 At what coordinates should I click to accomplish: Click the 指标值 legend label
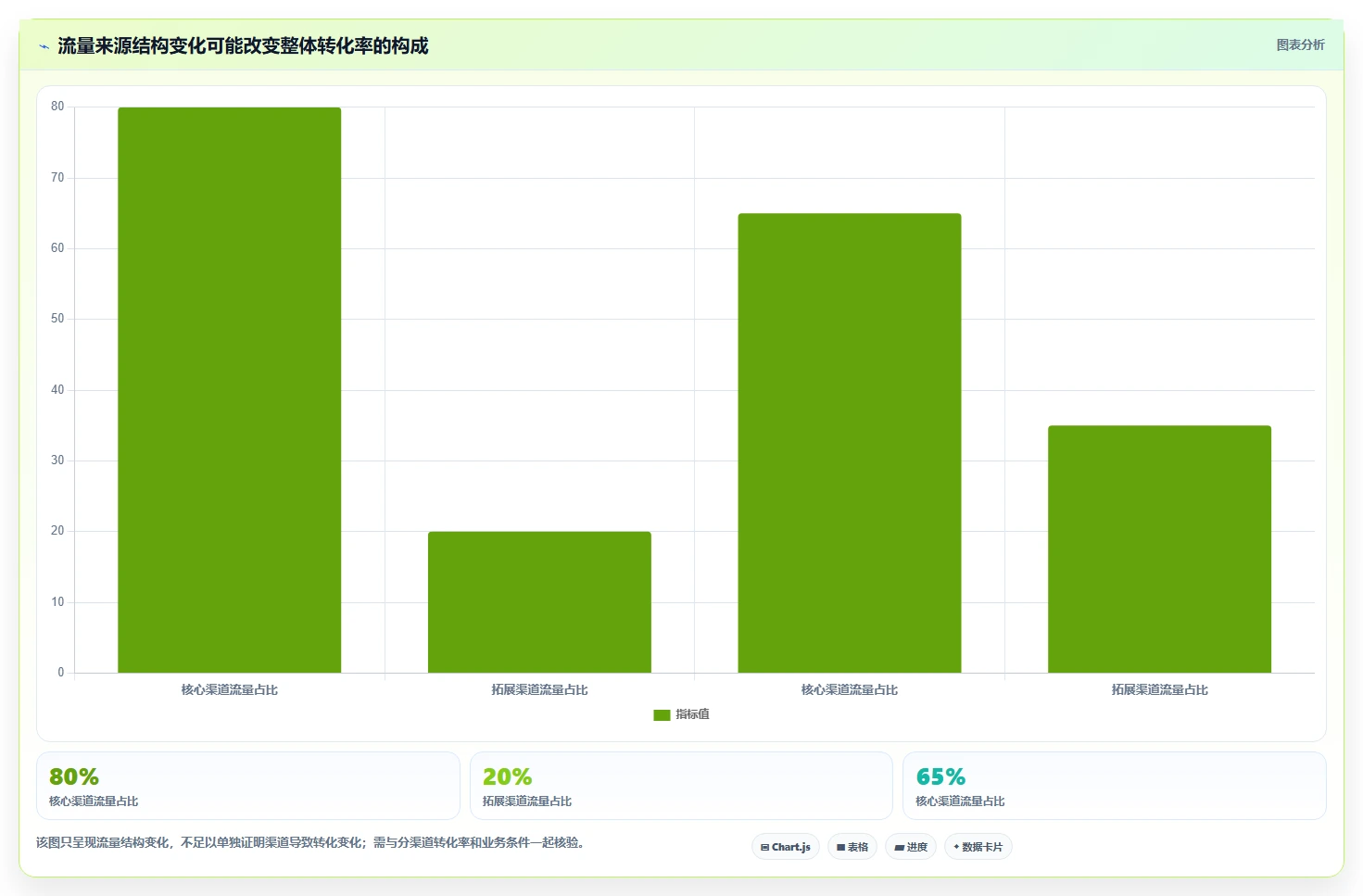[692, 714]
